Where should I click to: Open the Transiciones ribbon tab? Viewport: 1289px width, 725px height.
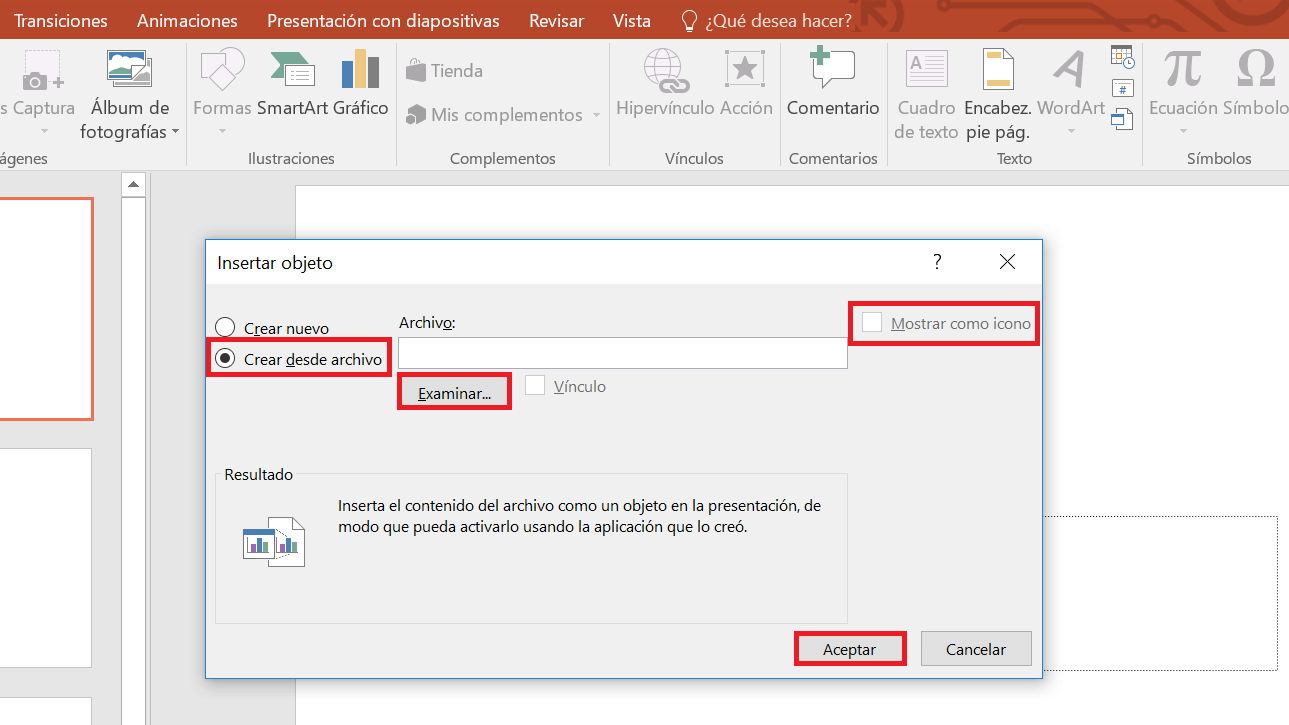[x=60, y=20]
